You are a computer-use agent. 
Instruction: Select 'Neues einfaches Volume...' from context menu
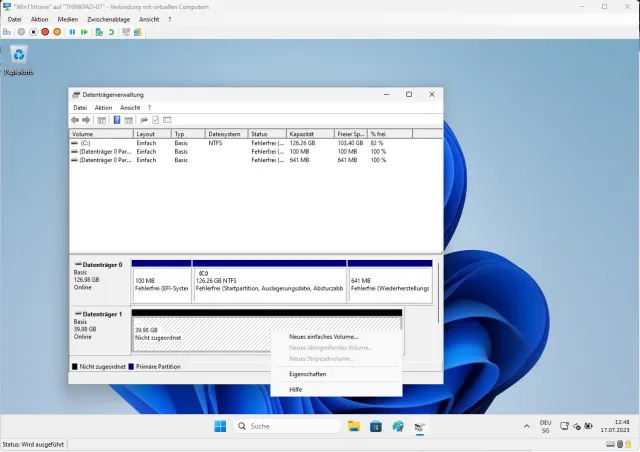pyautogui.click(x=323, y=337)
